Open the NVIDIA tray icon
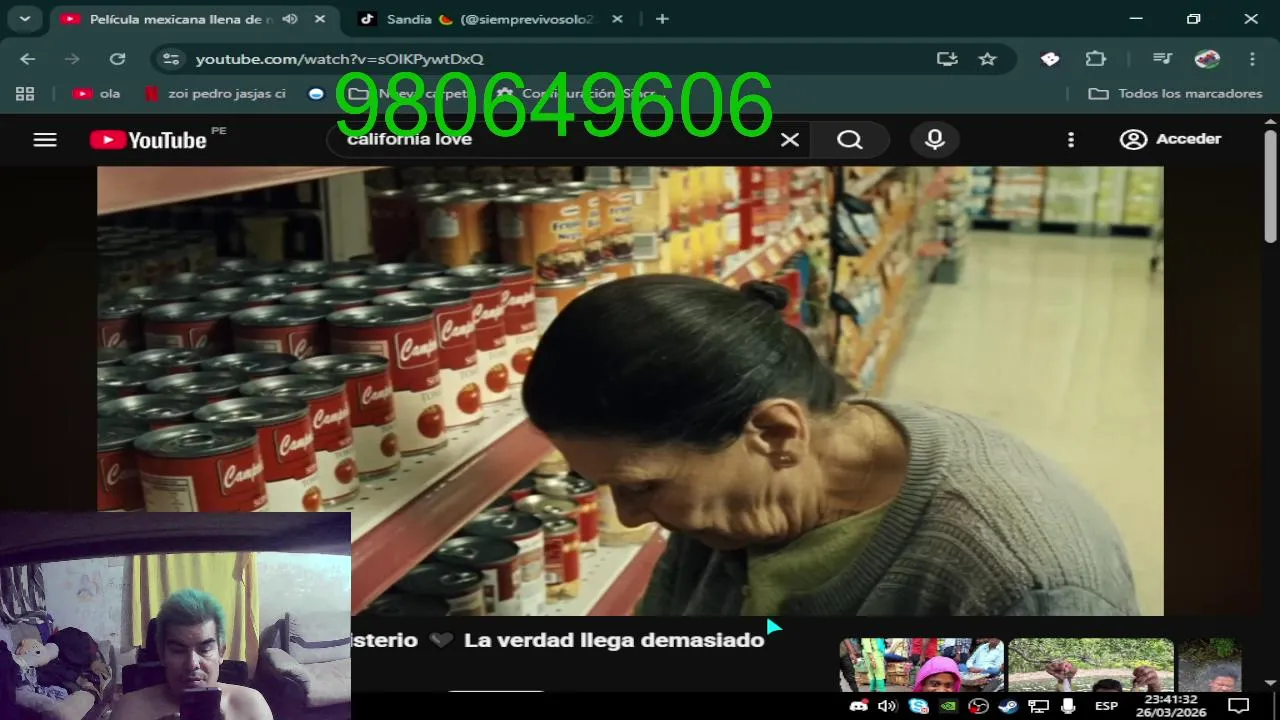Screen dimensions: 1280x720 pyautogui.click(x=948, y=706)
